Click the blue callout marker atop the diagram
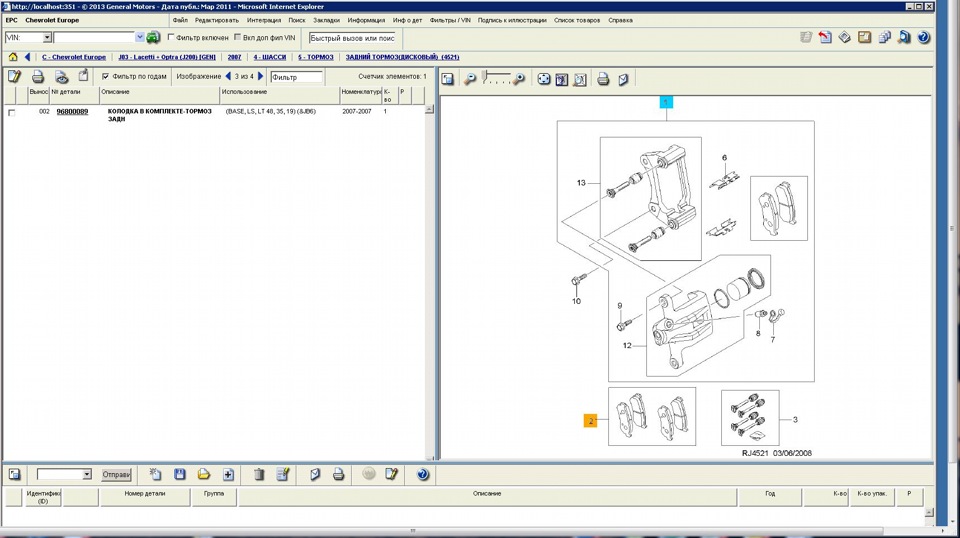The width and height of the screenshot is (960, 538). click(666, 102)
